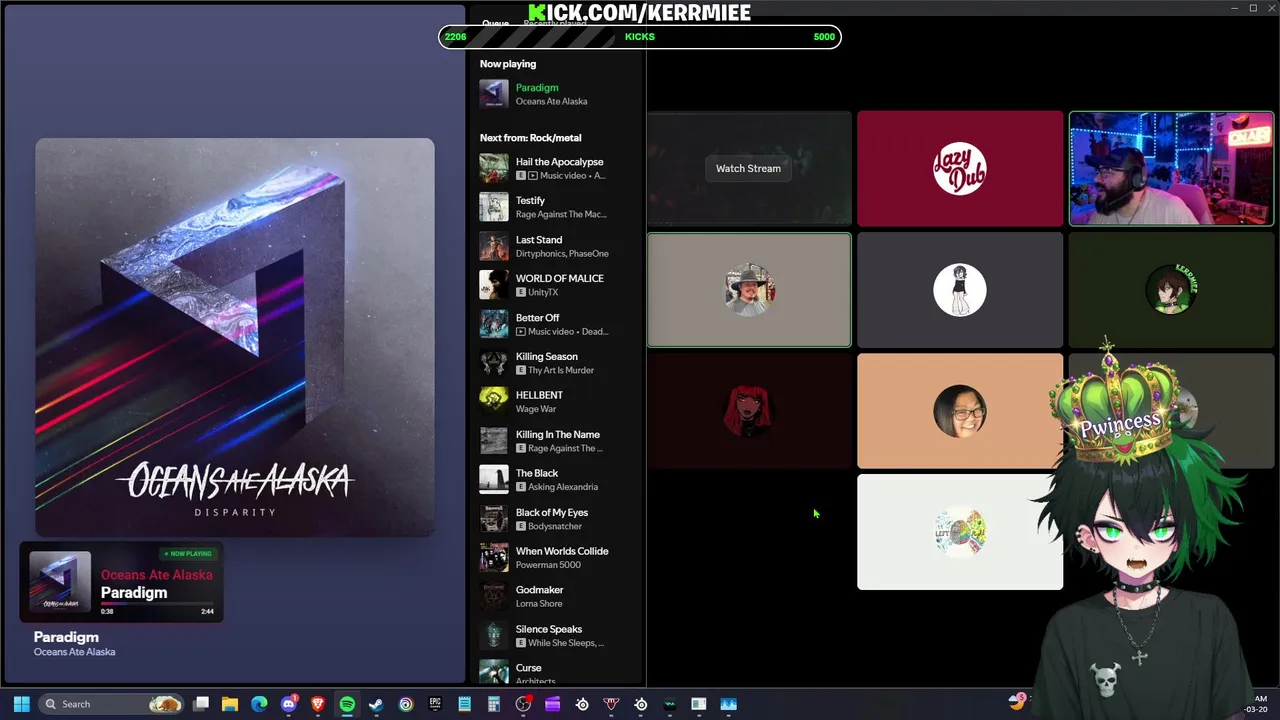
Task: Select the webcam tile with bearded man
Action: click(1171, 168)
